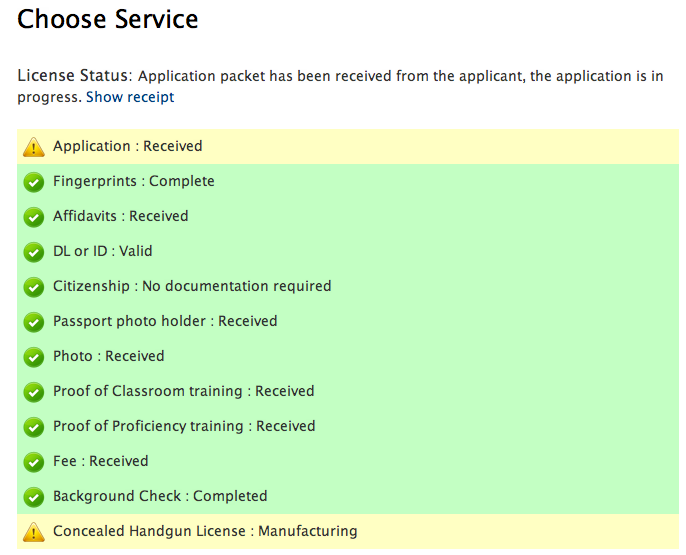Image resolution: width=686 pixels, height=555 pixels.
Task: Click the Citizenship : No documentation required text
Action: pos(192,286)
